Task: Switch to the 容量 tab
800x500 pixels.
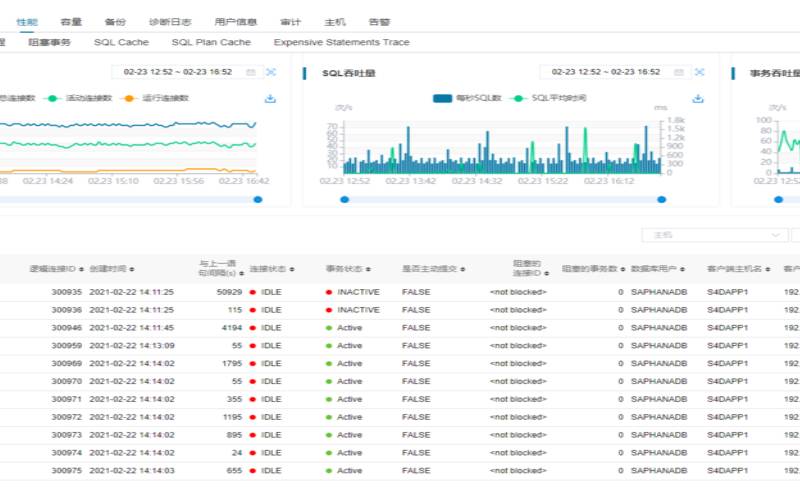Action: (x=71, y=22)
